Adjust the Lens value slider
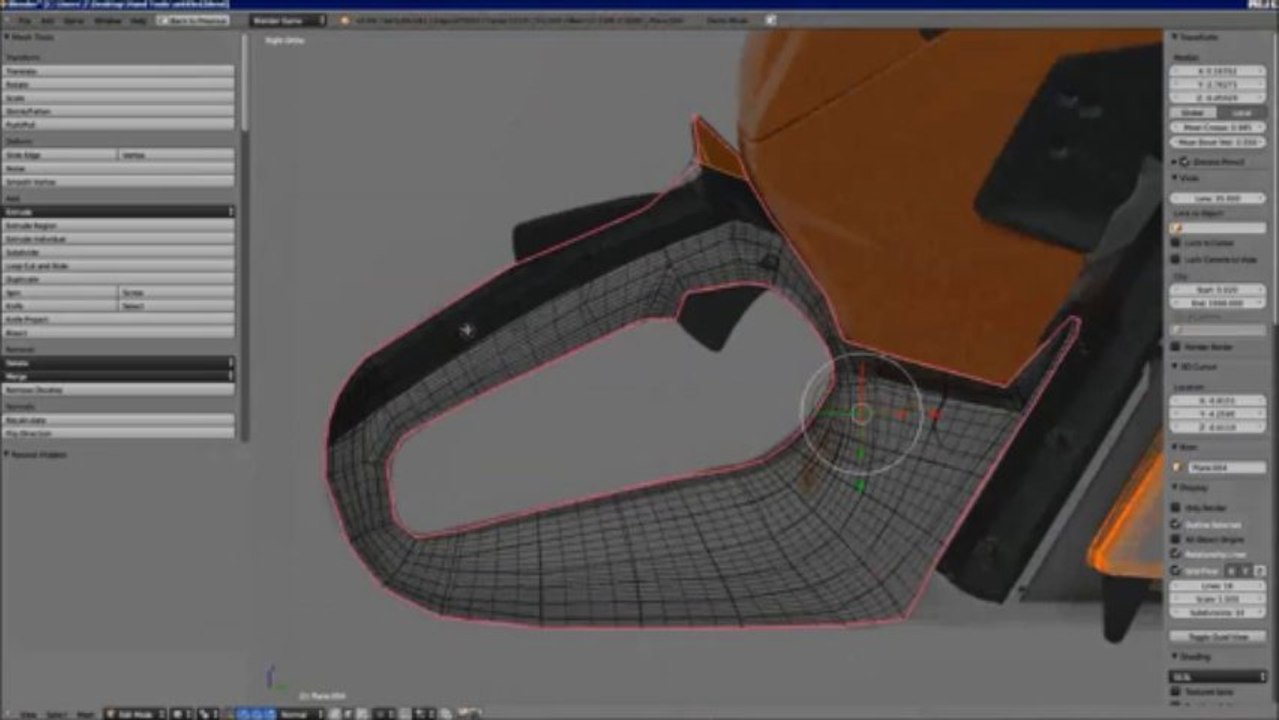 1218,198
